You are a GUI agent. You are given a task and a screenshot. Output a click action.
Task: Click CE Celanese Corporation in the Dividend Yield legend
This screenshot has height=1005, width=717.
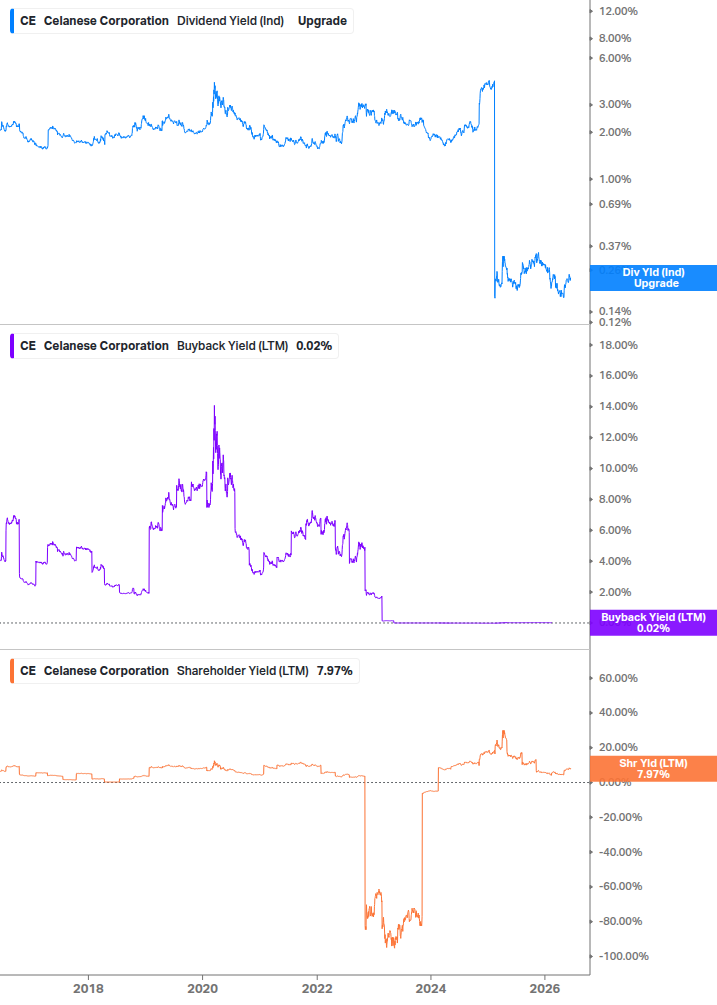94,21
